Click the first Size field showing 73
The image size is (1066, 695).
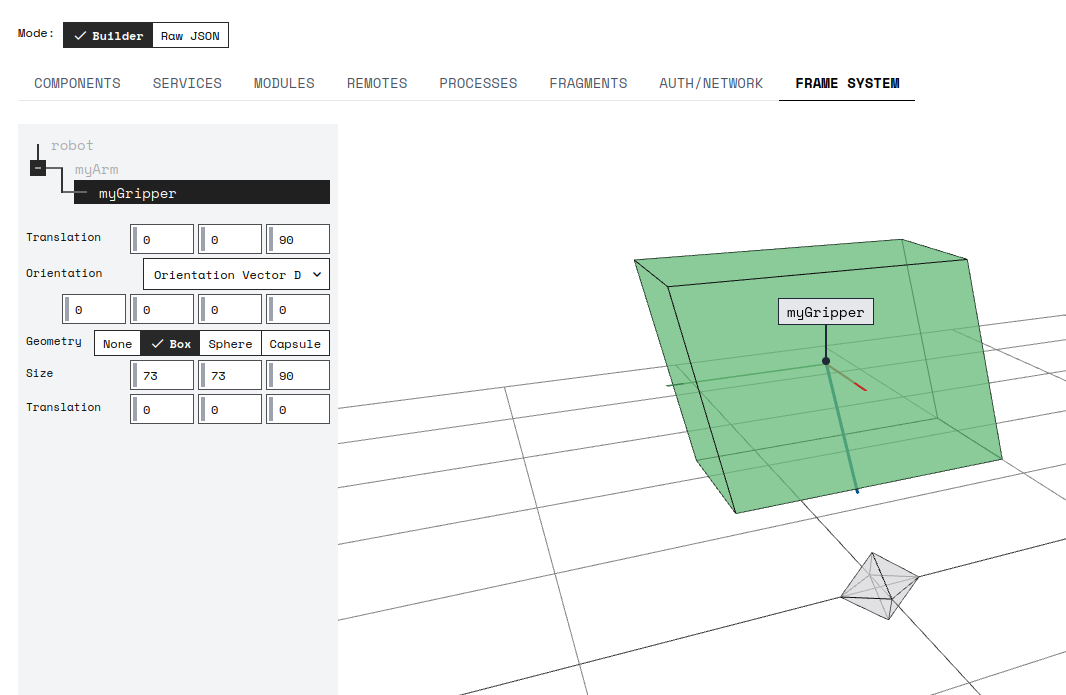coord(164,376)
